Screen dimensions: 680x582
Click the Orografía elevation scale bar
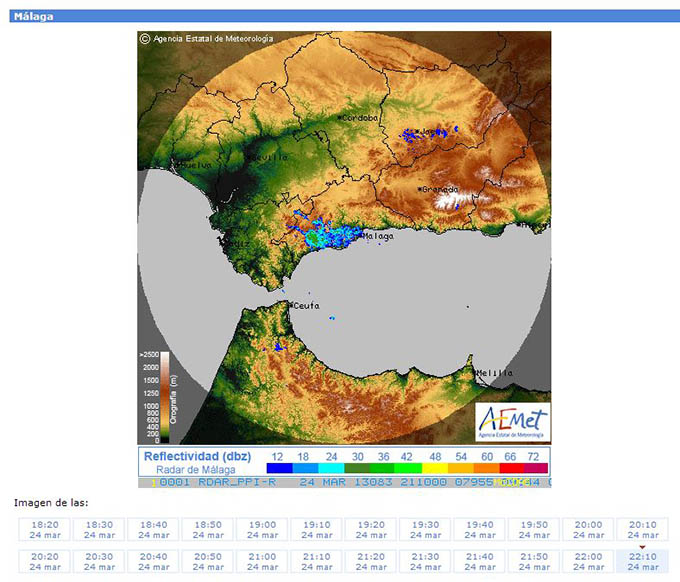coord(164,397)
